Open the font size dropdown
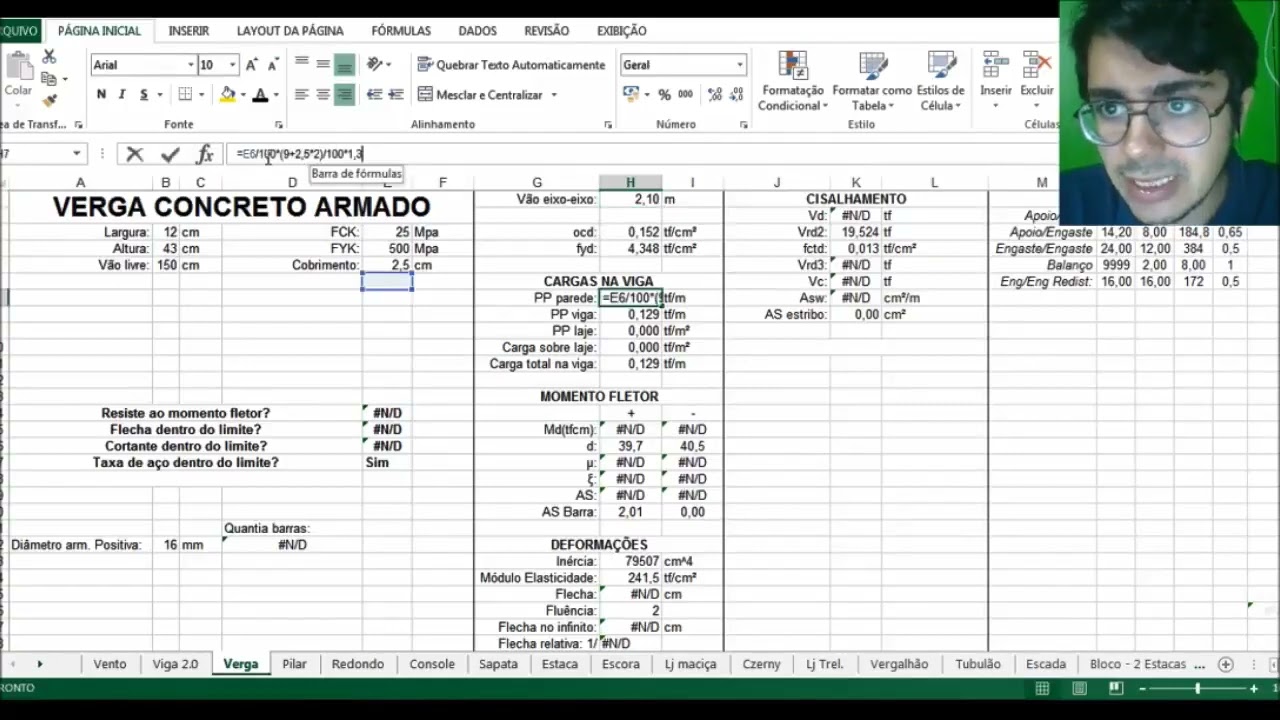 coord(232,65)
